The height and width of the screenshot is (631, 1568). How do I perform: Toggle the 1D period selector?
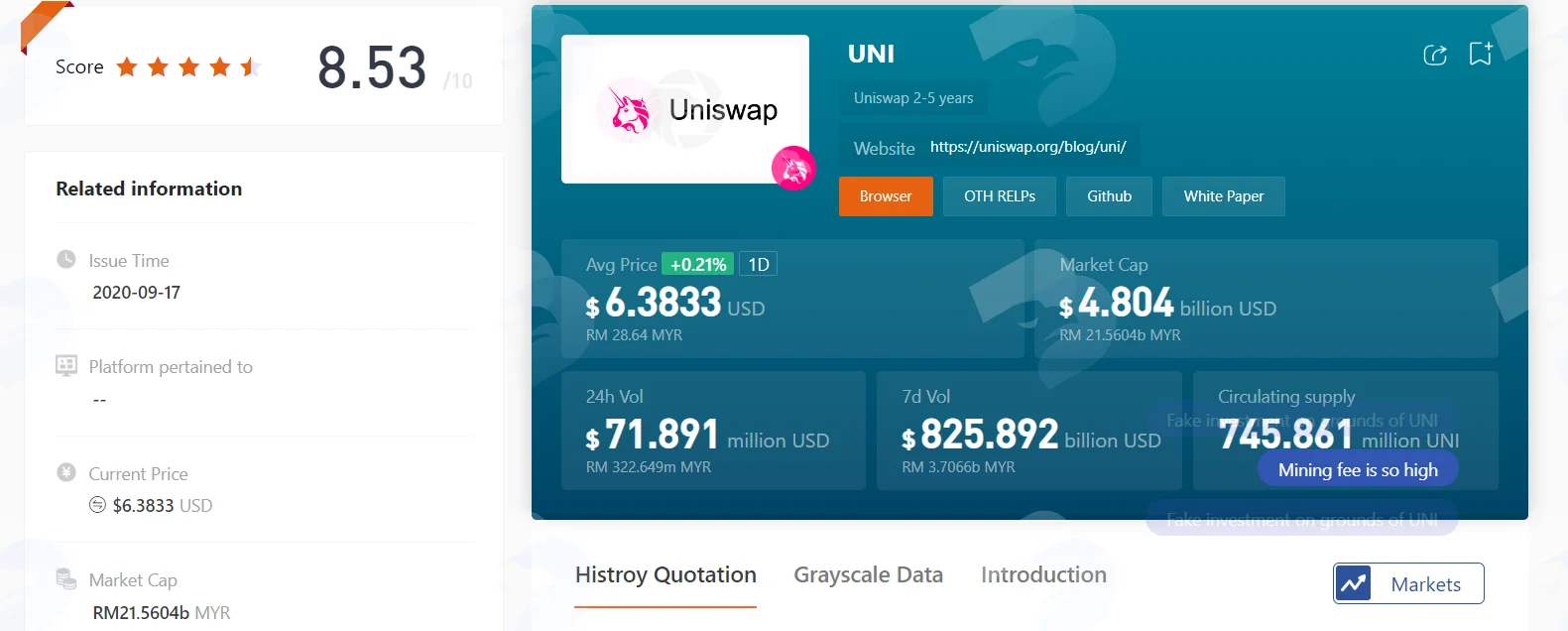point(759,264)
